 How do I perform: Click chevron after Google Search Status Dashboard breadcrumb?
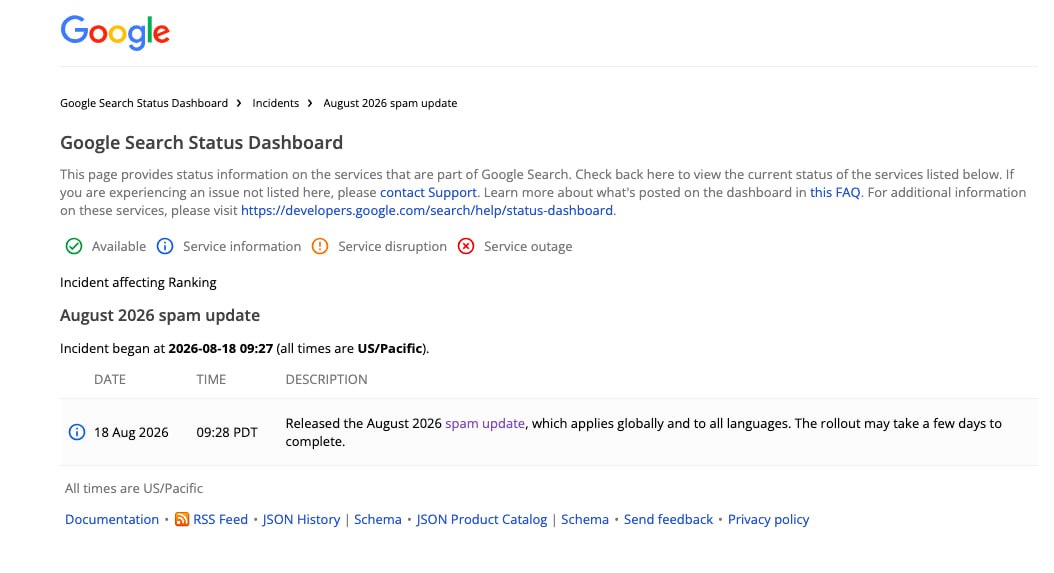coord(239,103)
